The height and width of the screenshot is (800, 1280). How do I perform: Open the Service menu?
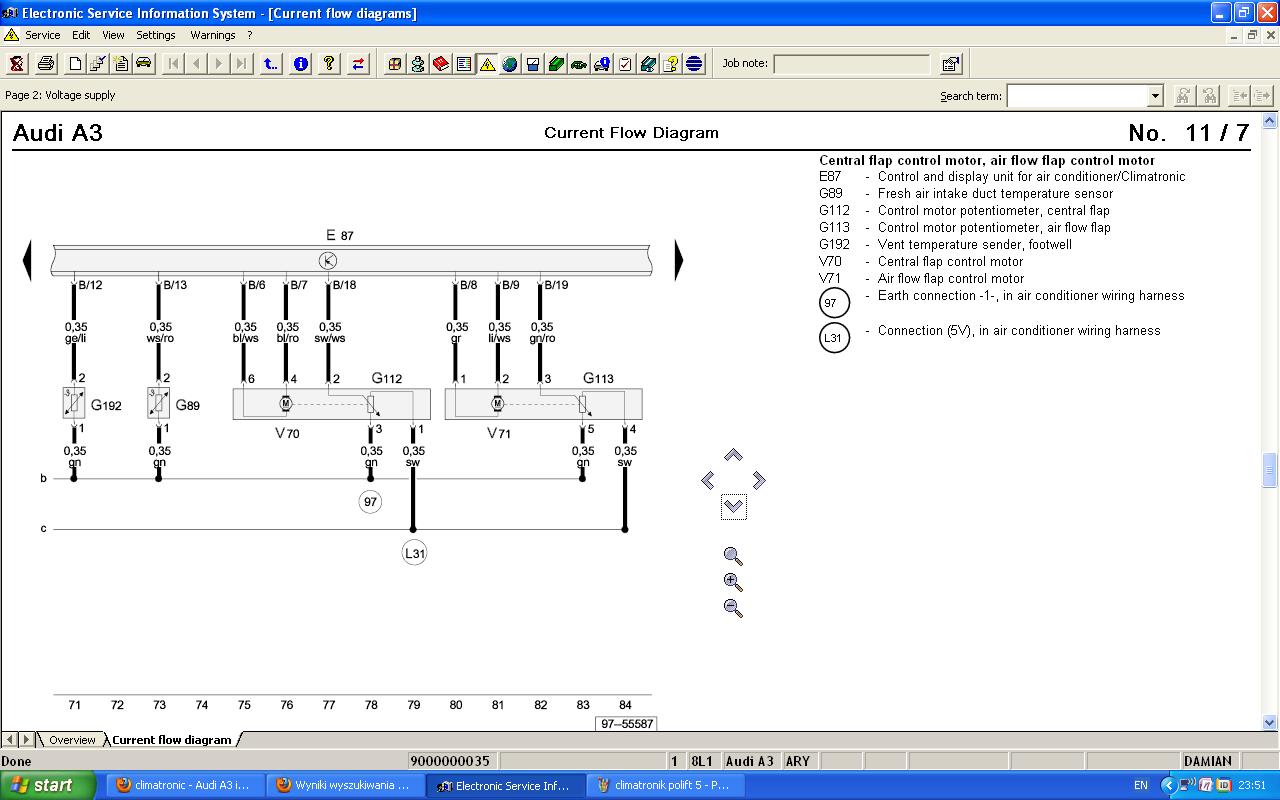click(x=42, y=35)
